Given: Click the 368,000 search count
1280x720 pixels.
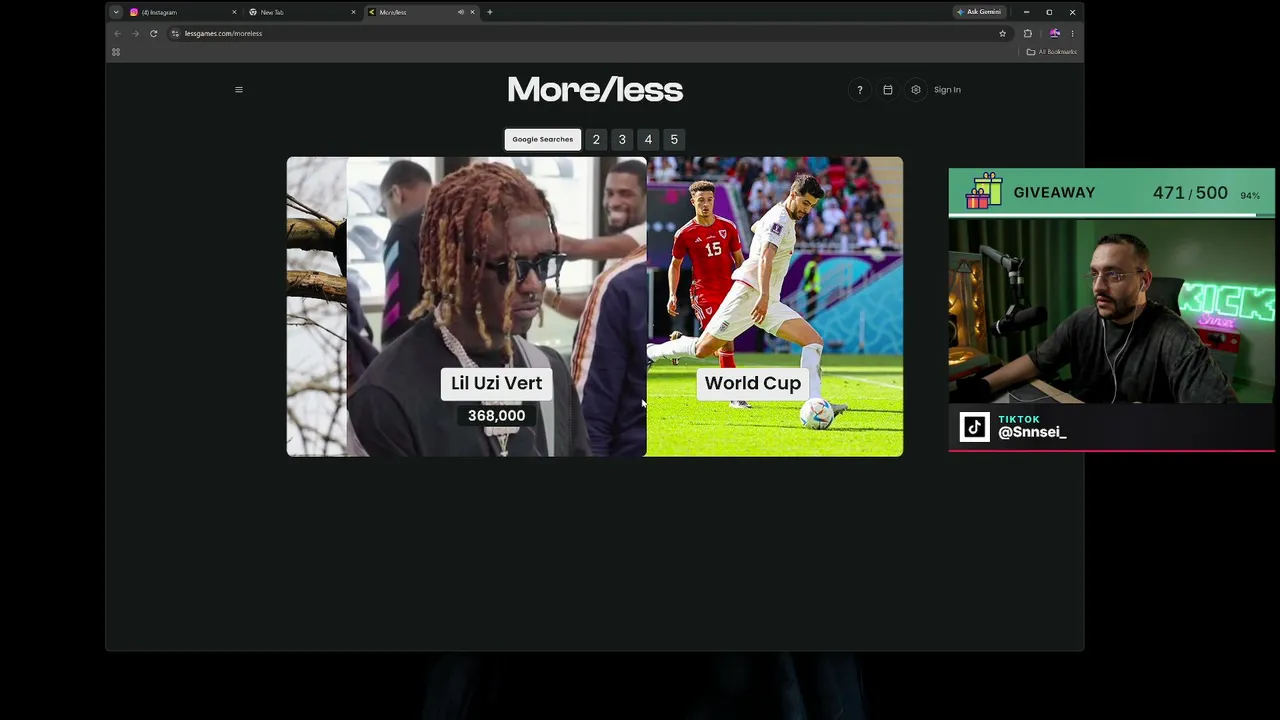Looking at the screenshot, I should tap(496, 416).
